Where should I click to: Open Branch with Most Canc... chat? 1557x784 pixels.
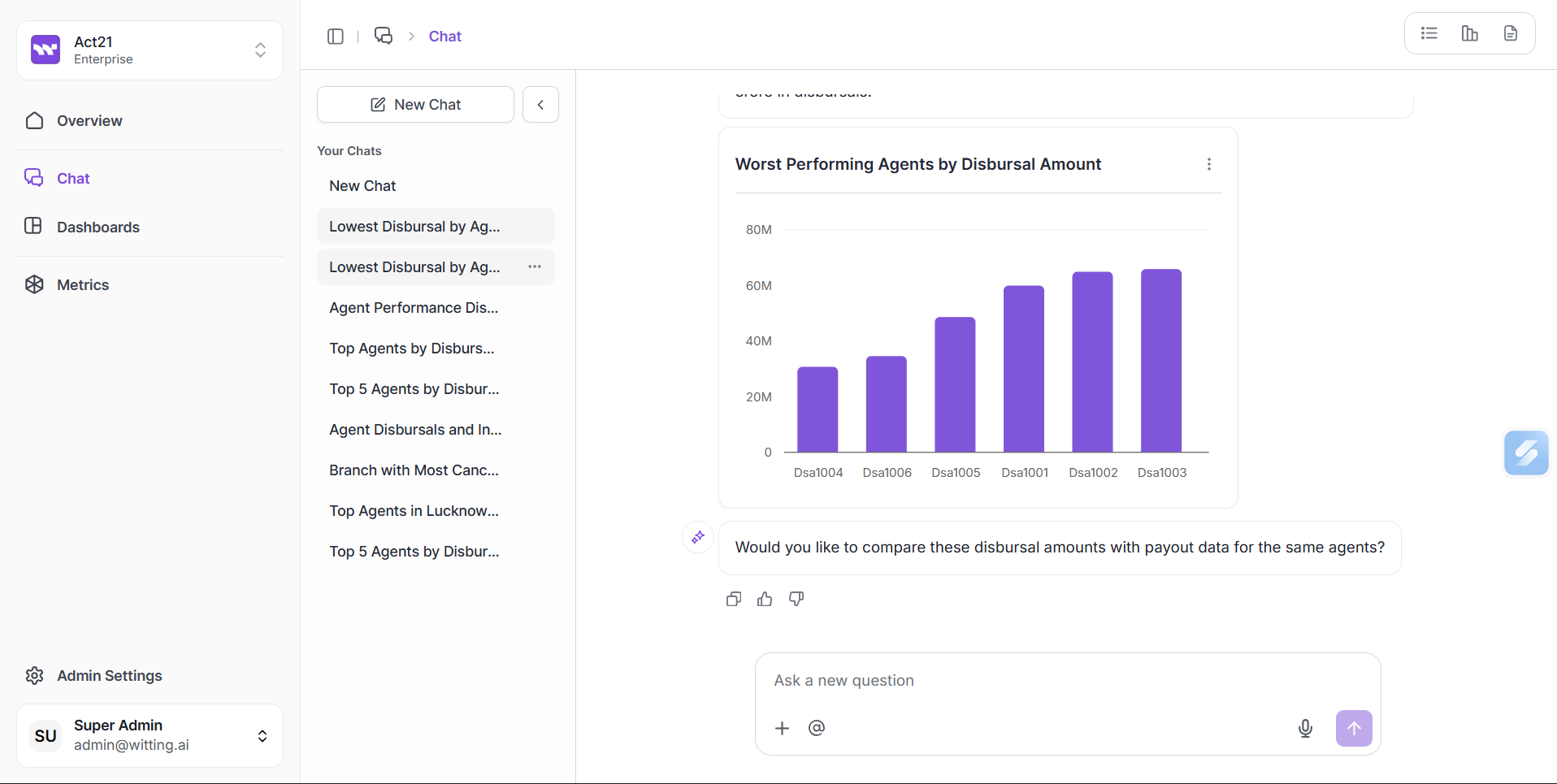414,470
